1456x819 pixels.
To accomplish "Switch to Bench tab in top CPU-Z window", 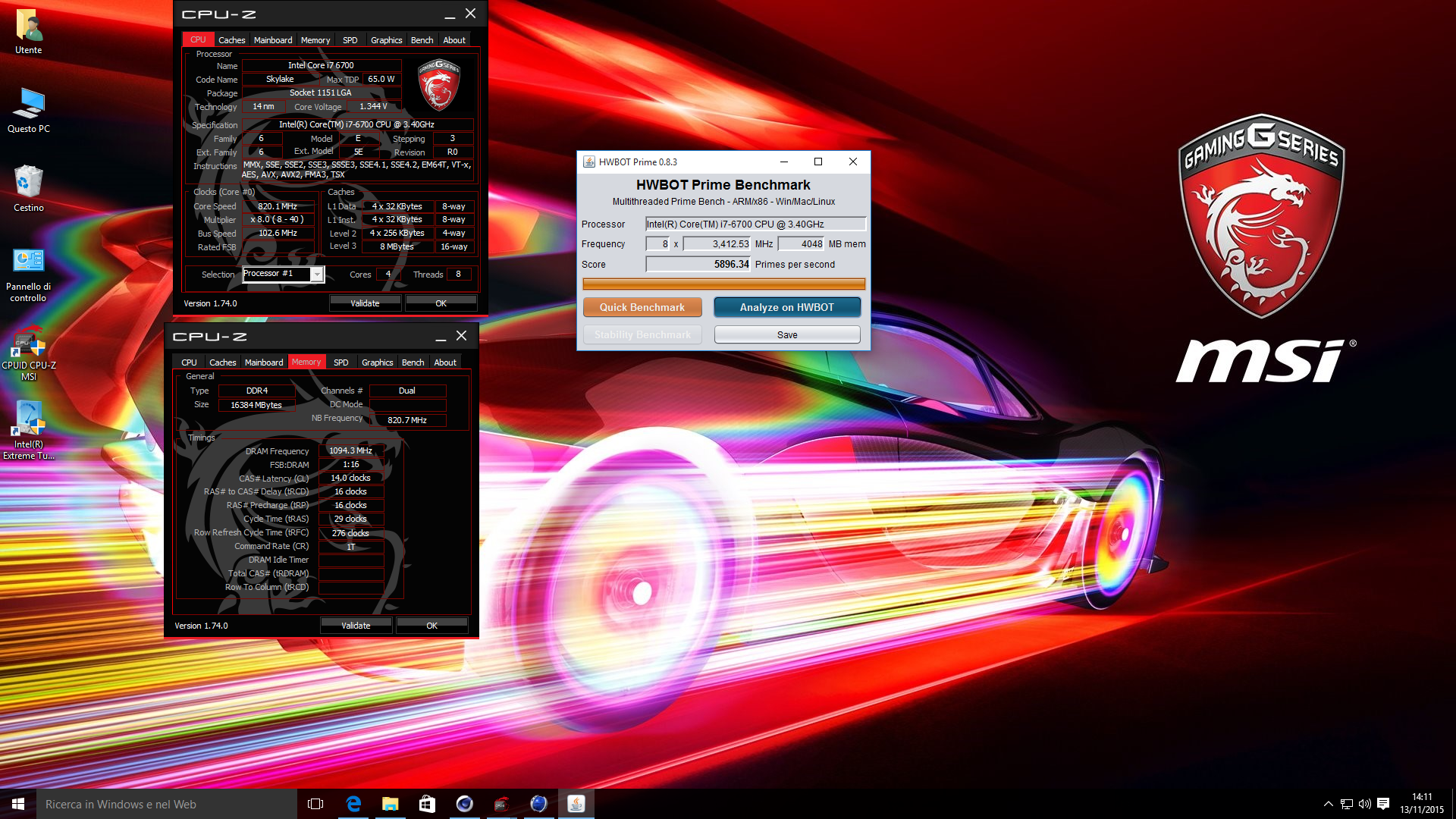I will 422,40.
